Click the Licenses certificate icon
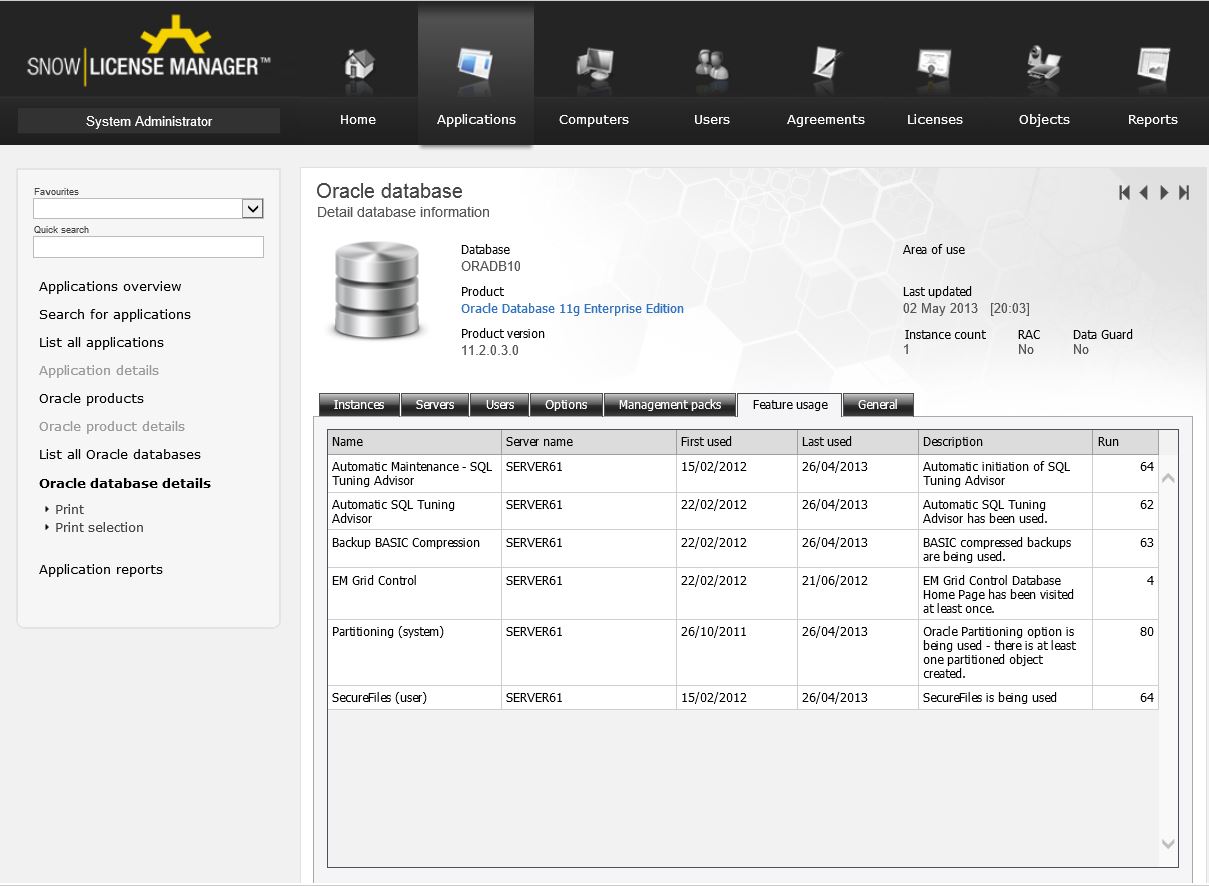 934,65
